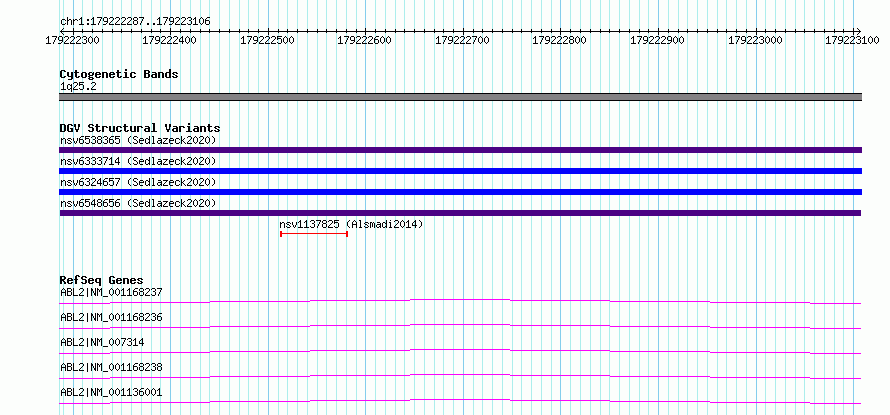890x415 pixels.
Task: Select the RefSeq Genes track title
Action: coord(101,280)
